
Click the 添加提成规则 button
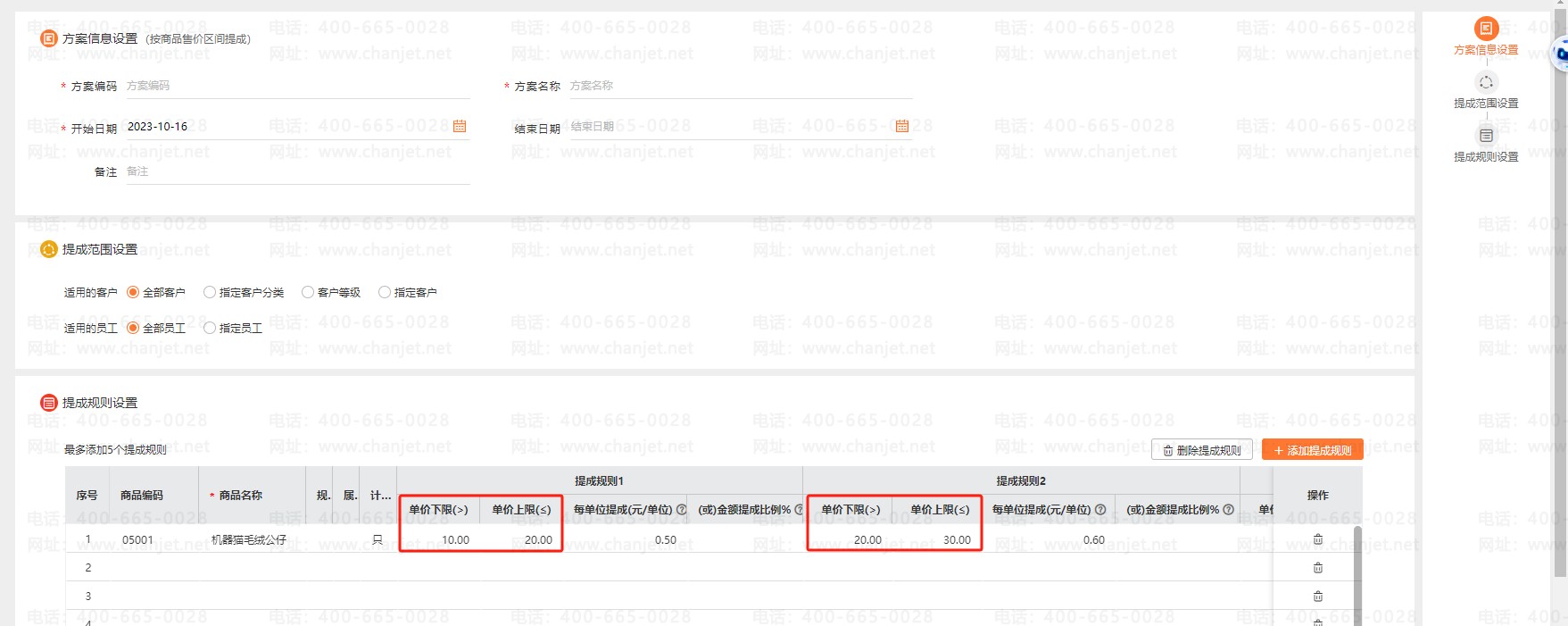point(1312,450)
